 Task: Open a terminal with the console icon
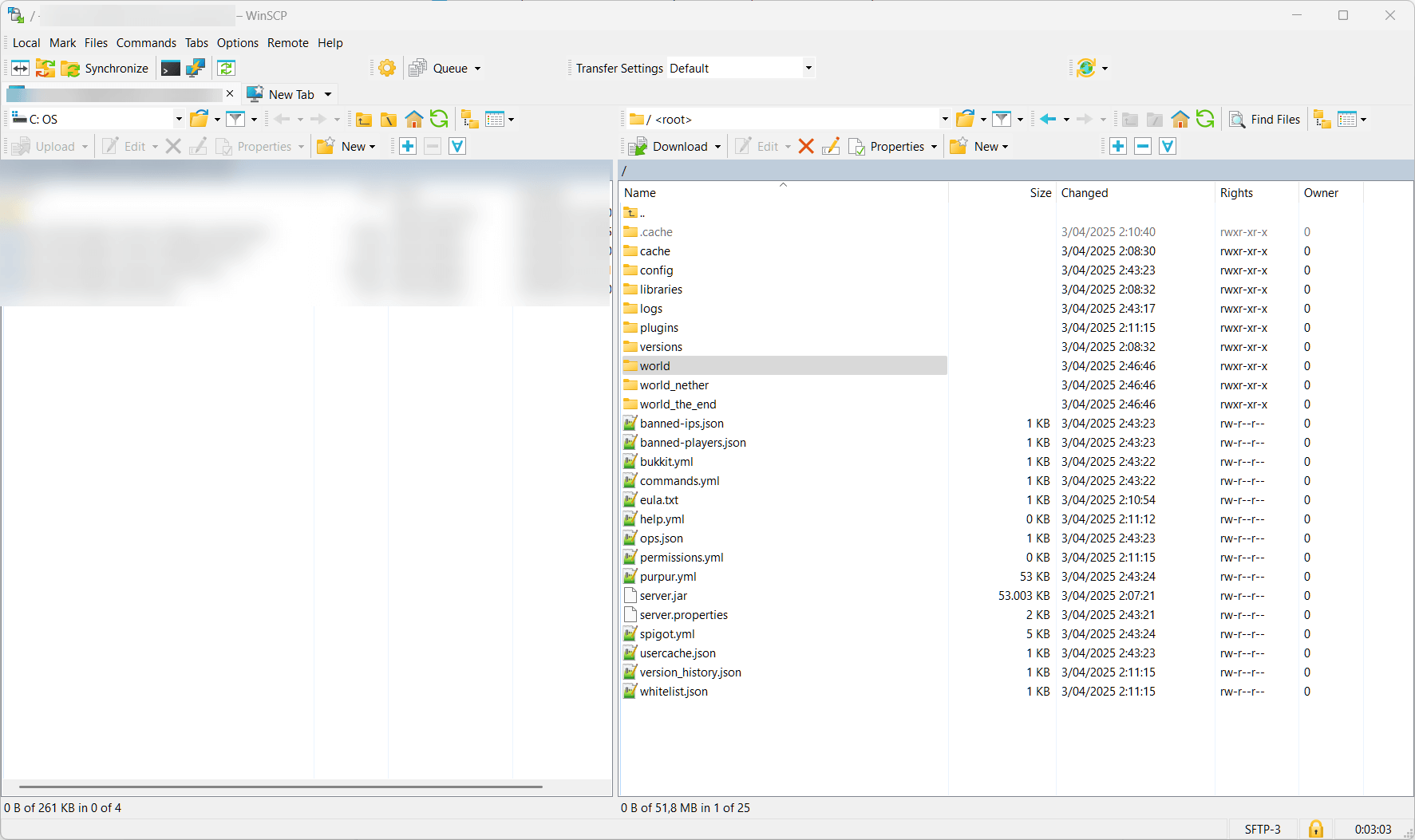pos(170,68)
